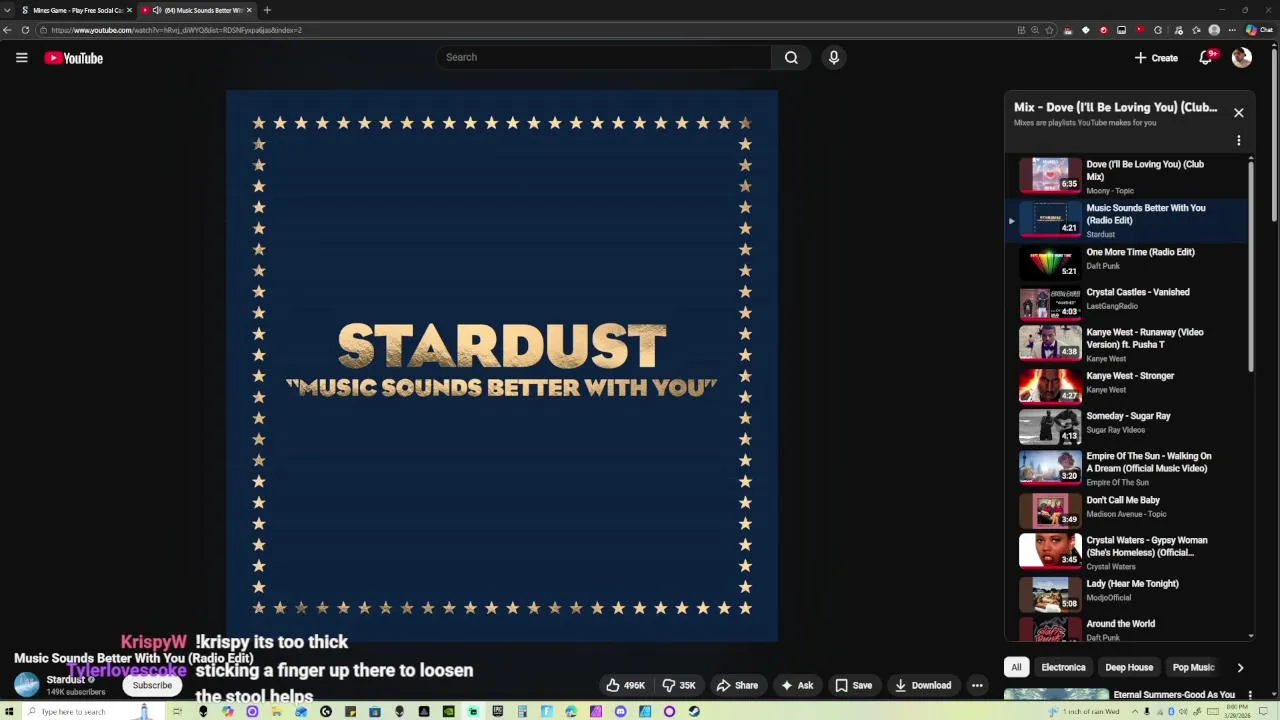
Task: Start voice search with the microphone
Action: (833, 57)
